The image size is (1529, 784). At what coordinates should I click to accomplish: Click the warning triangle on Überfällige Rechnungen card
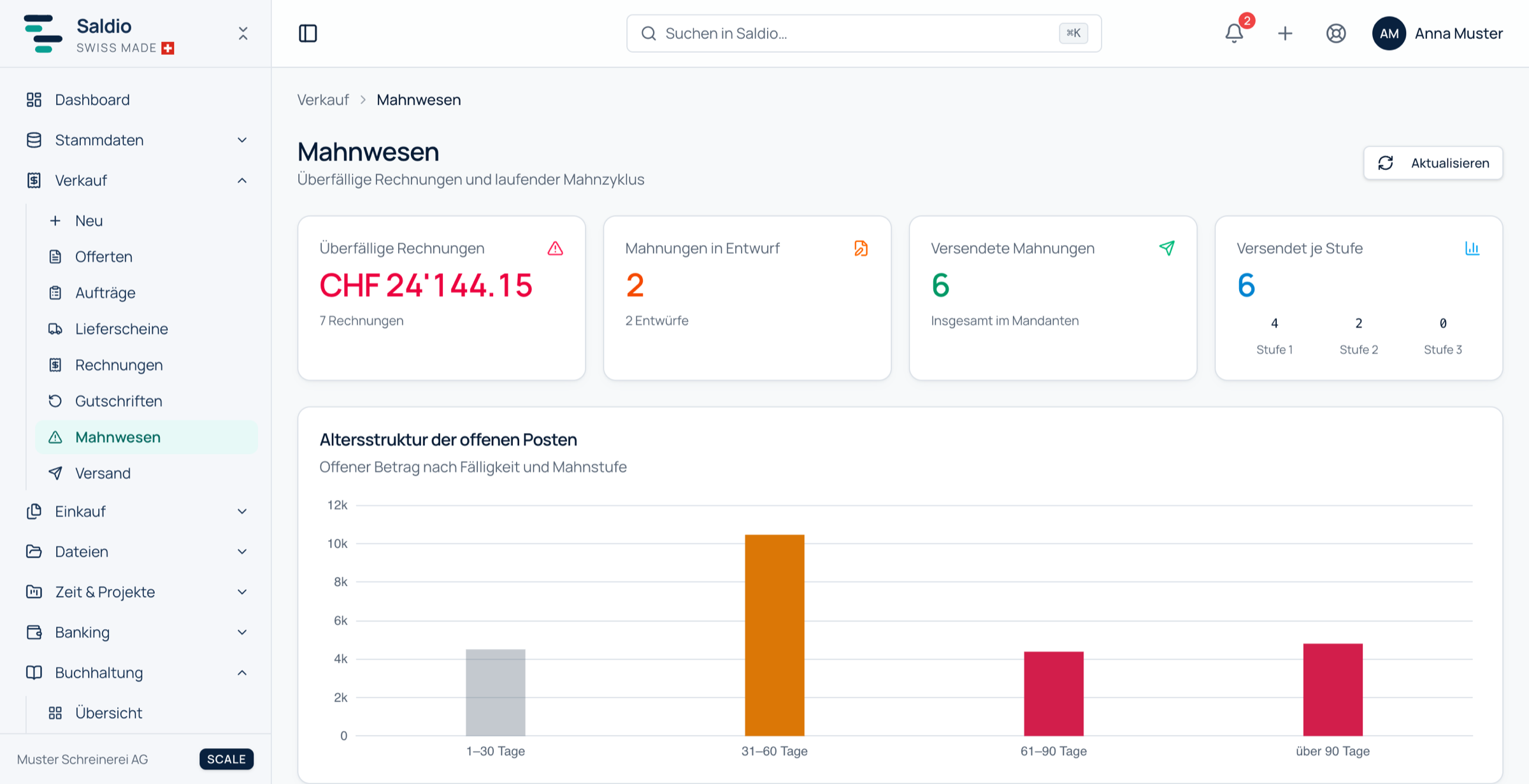(x=555, y=248)
